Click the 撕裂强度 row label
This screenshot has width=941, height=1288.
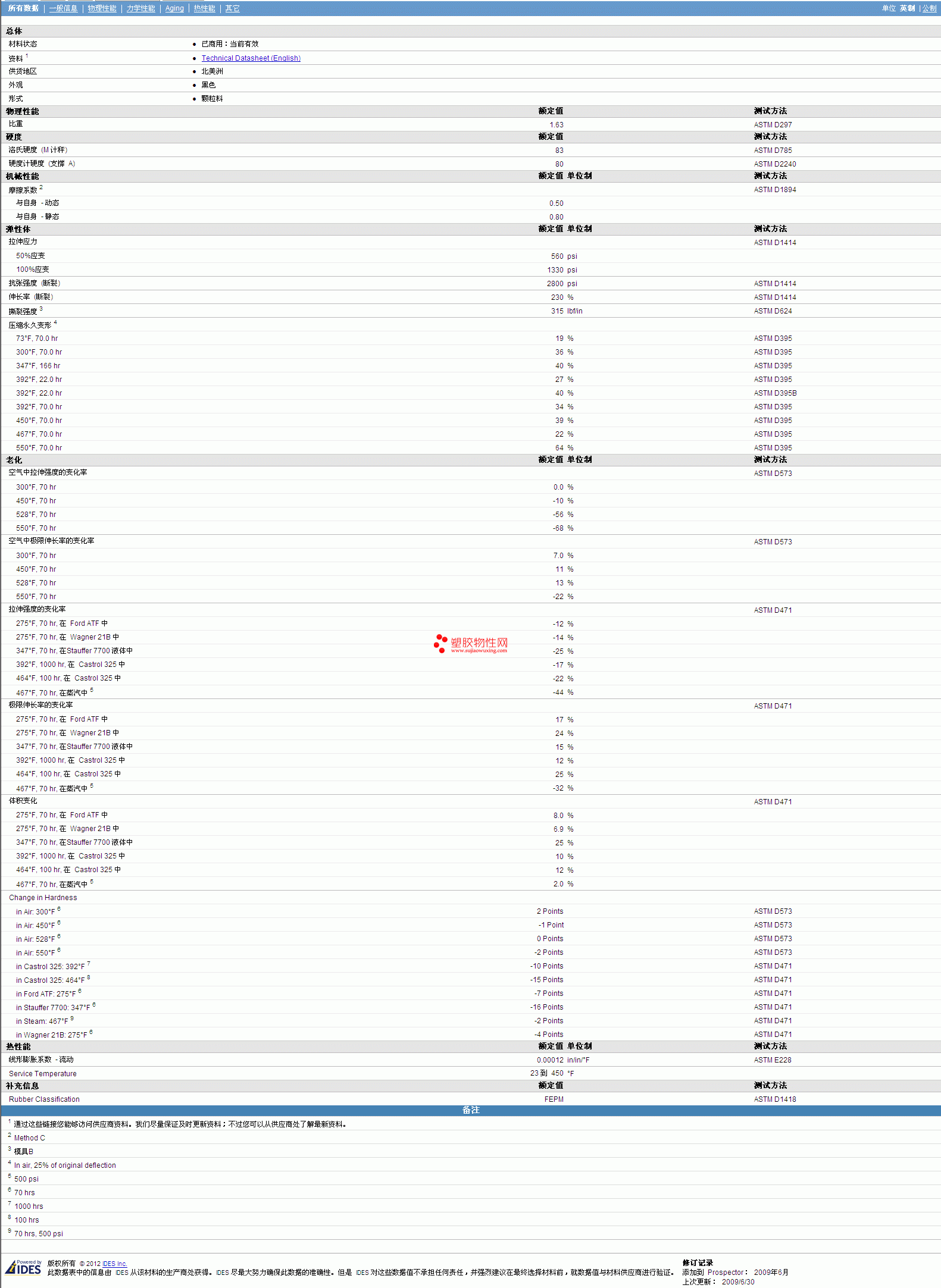click(x=23, y=311)
